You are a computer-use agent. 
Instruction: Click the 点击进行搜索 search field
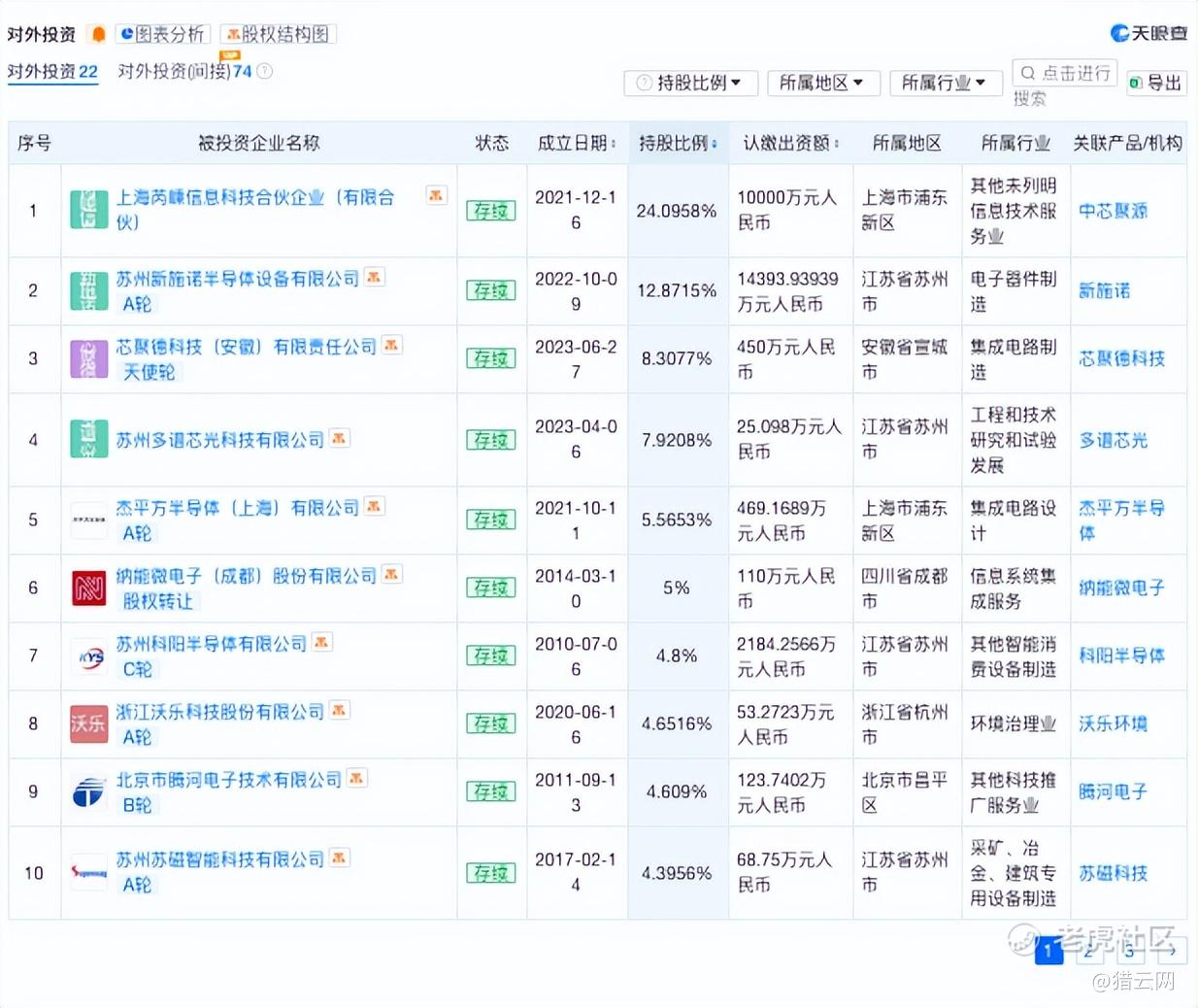[x=1065, y=74]
